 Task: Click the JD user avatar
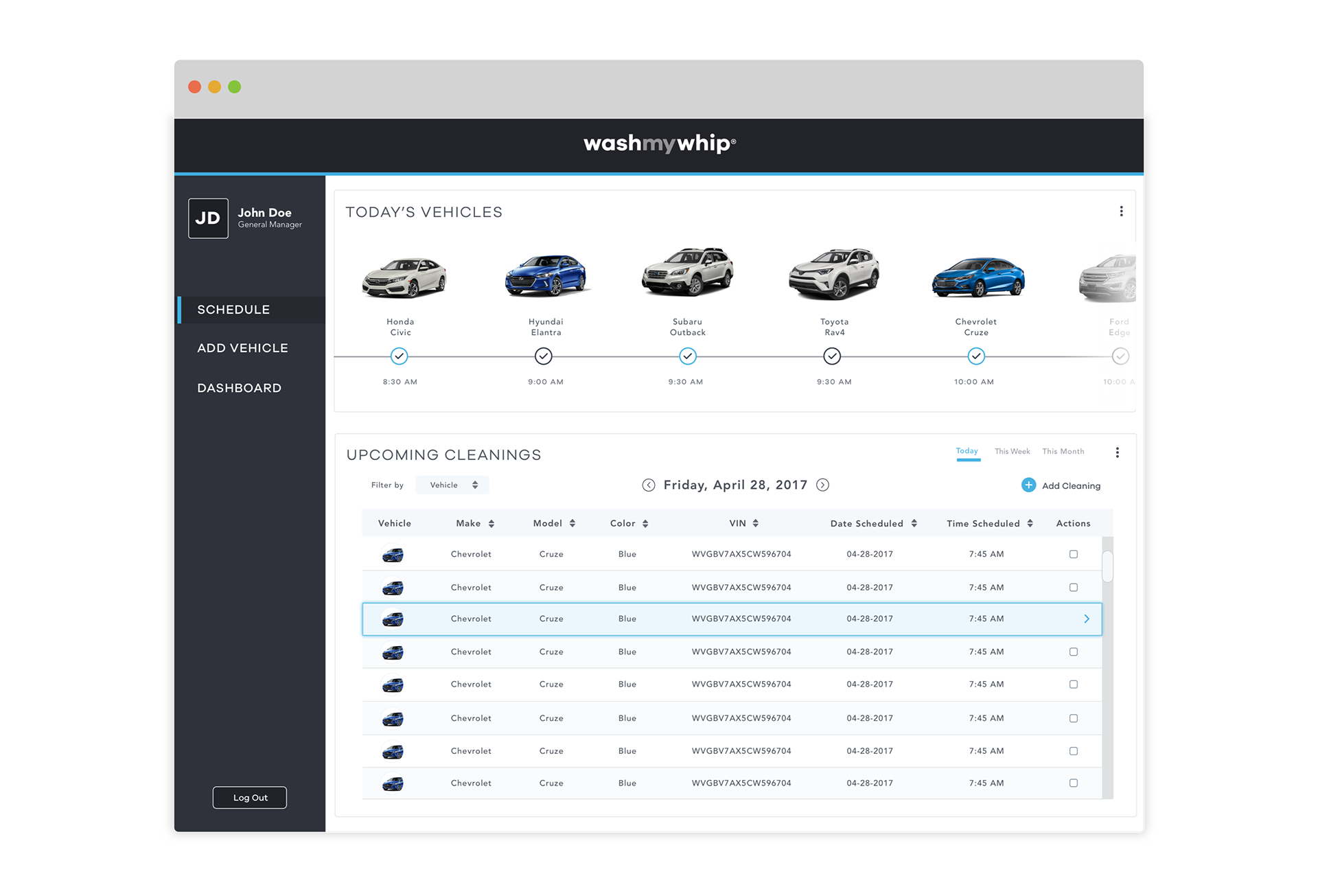pos(208,218)
